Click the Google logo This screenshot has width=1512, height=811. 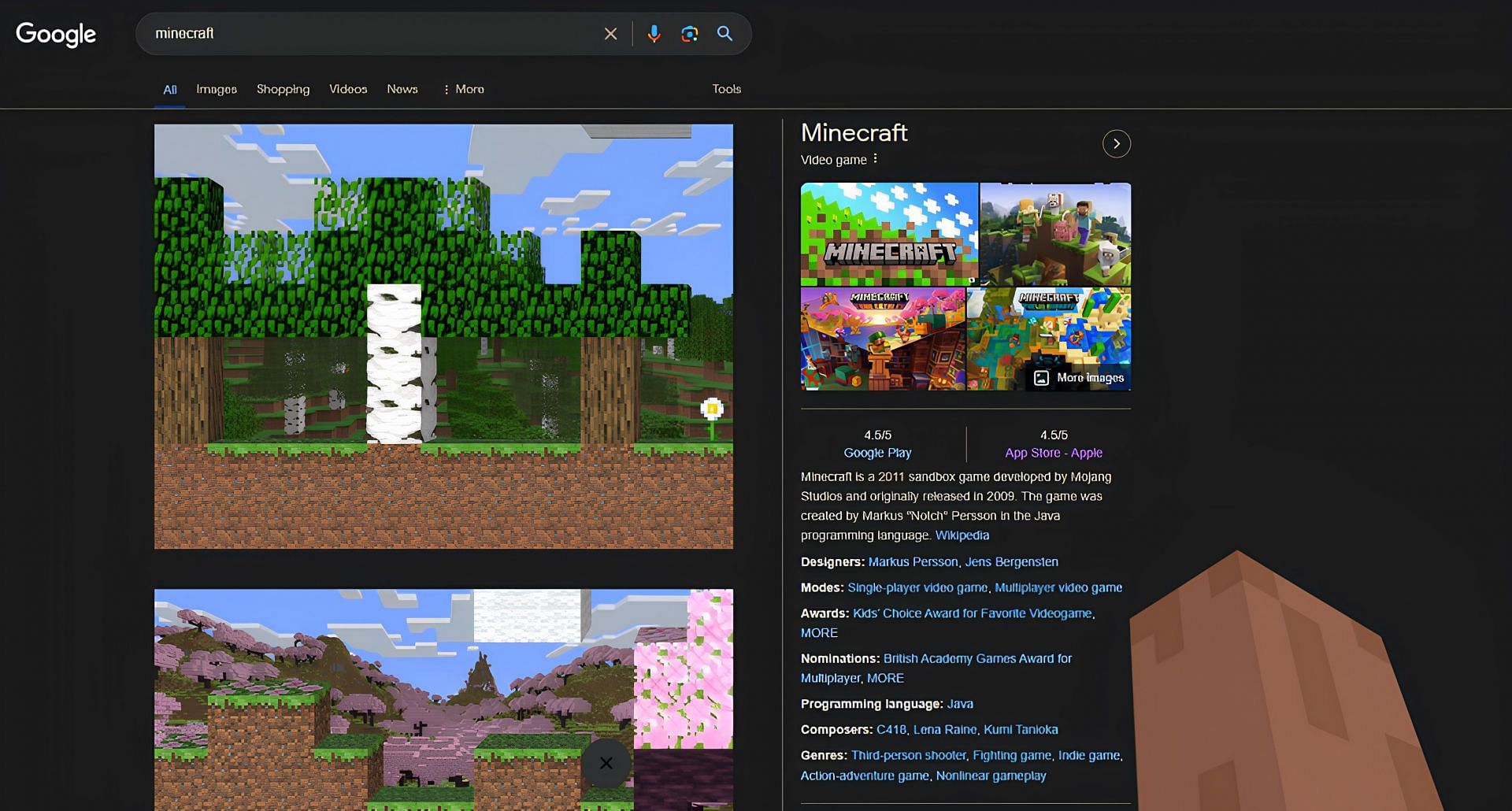click(56, 34)
